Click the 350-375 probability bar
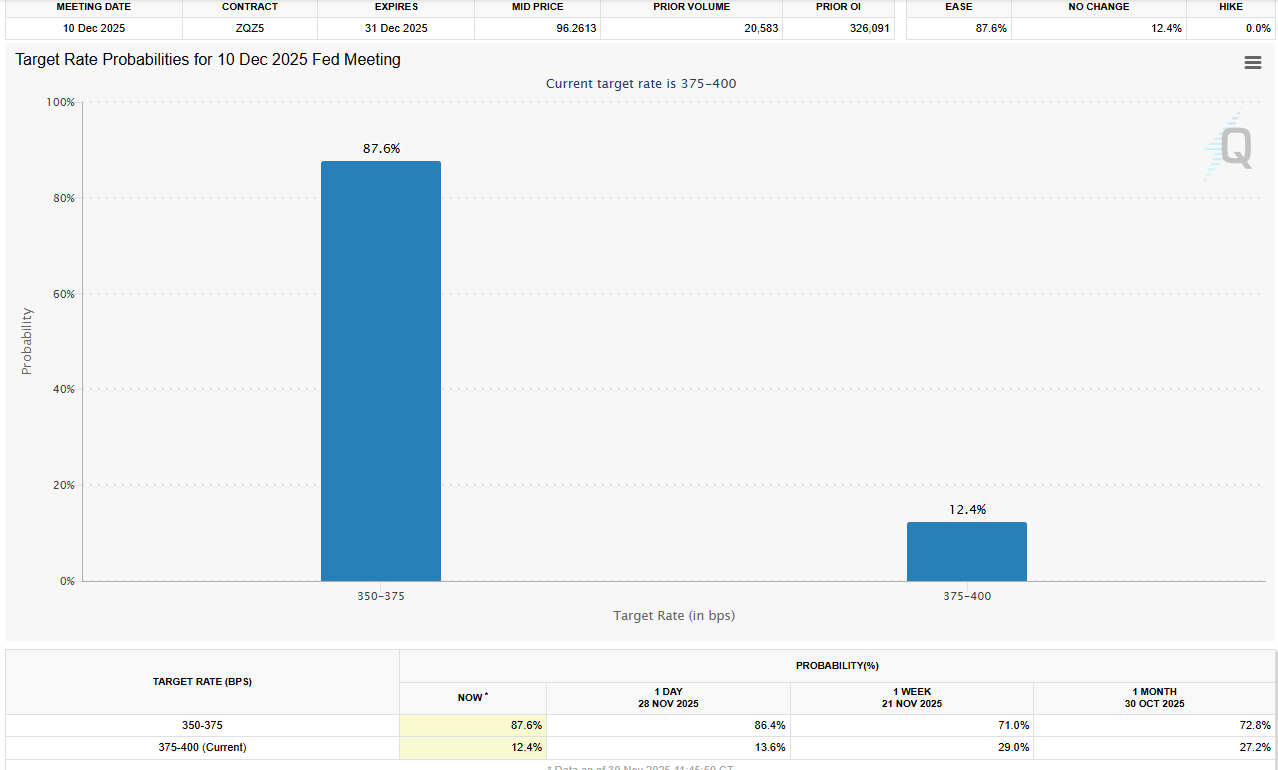Image resolution: width=1278 pixels, height=770 pixels. (380, 370)
